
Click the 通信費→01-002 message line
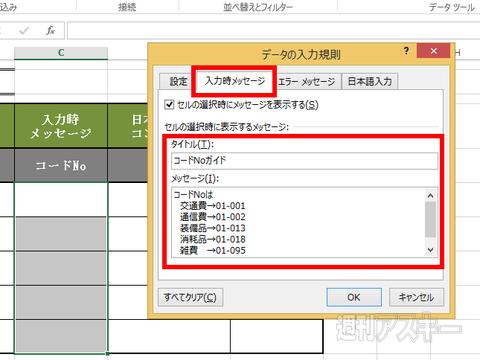213,217
